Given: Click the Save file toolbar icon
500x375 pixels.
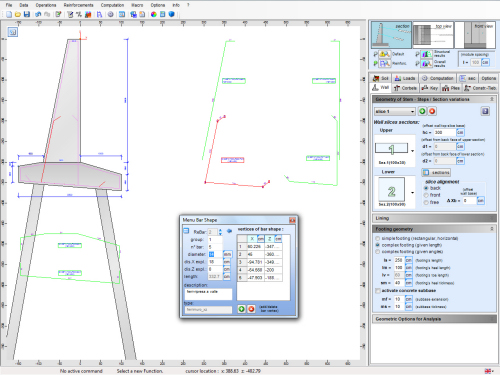Looking at the screenshot, I should 27,14.
